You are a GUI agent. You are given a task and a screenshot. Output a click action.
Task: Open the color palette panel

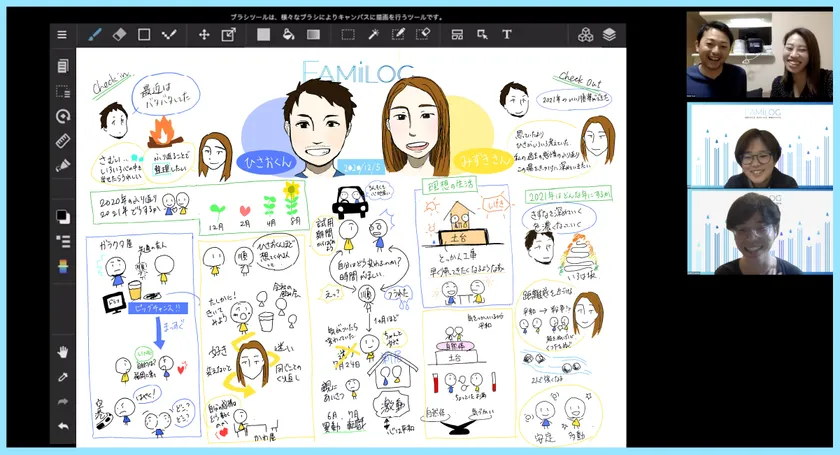click(63, 265)
